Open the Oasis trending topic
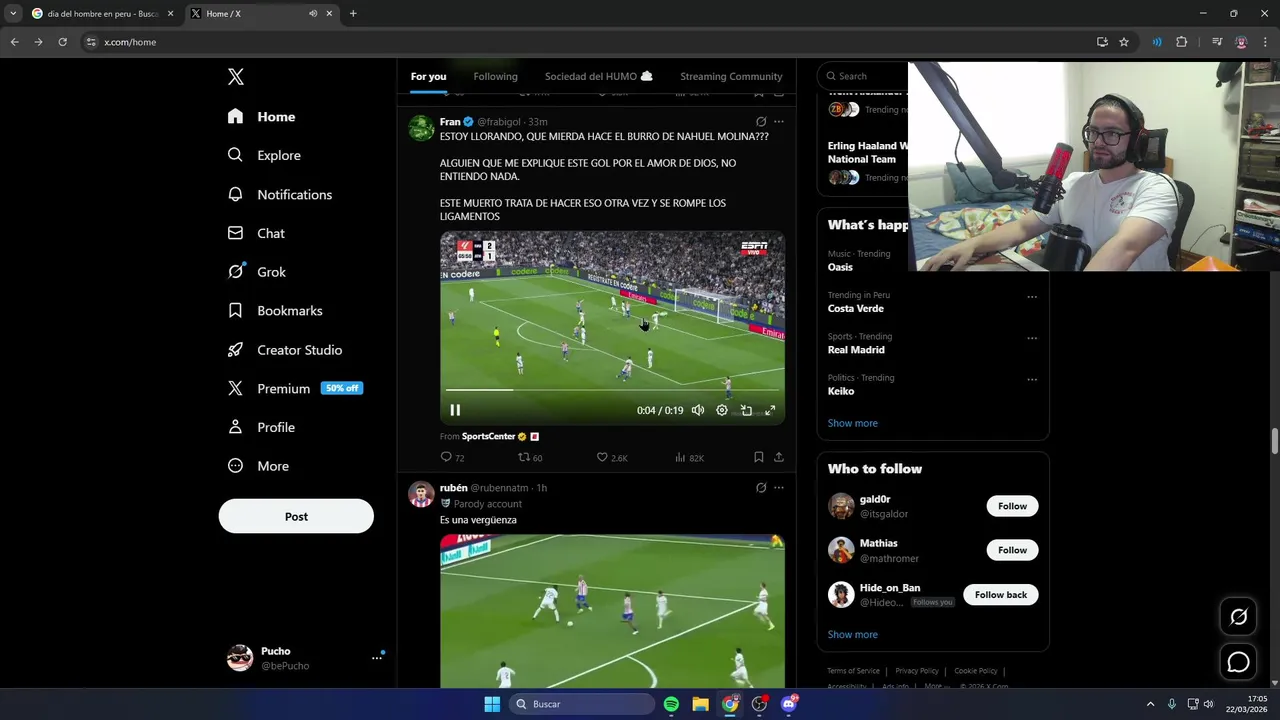The image size is (1280, 720). coord(840,267)
